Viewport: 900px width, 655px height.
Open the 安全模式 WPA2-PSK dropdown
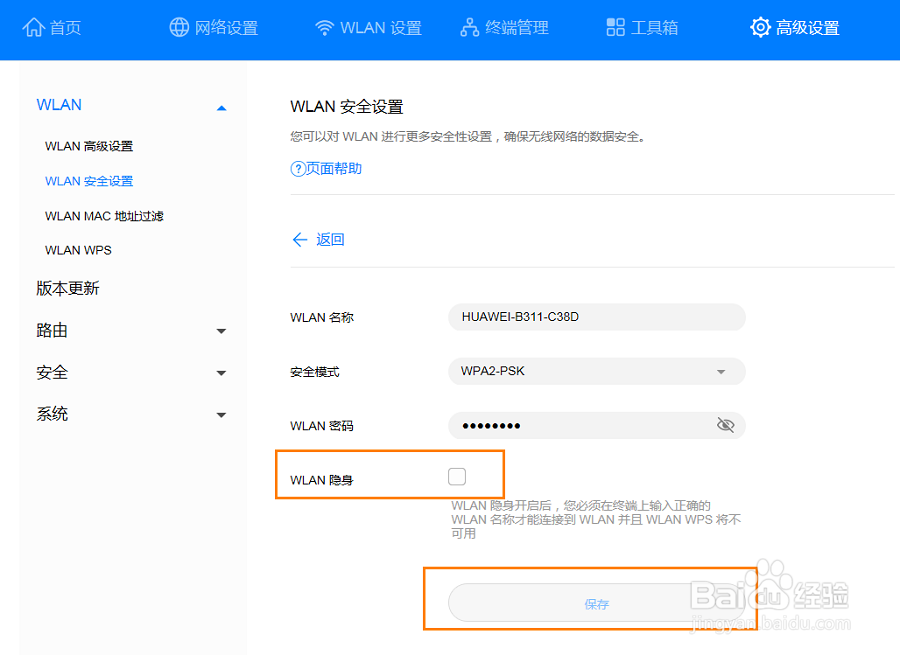click(x=720, y=371)
